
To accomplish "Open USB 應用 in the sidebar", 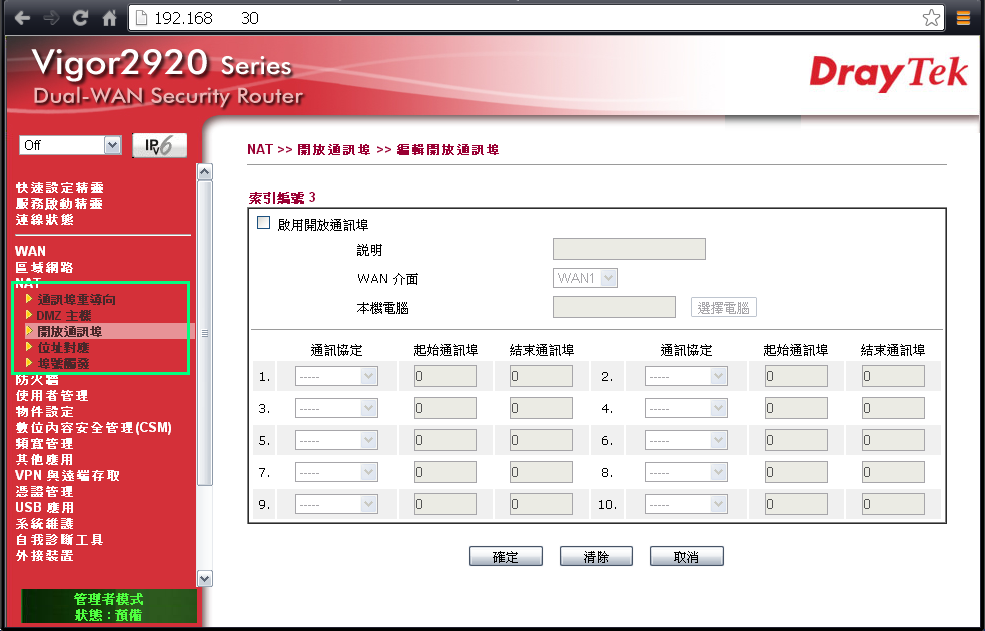I will point(45,508).
